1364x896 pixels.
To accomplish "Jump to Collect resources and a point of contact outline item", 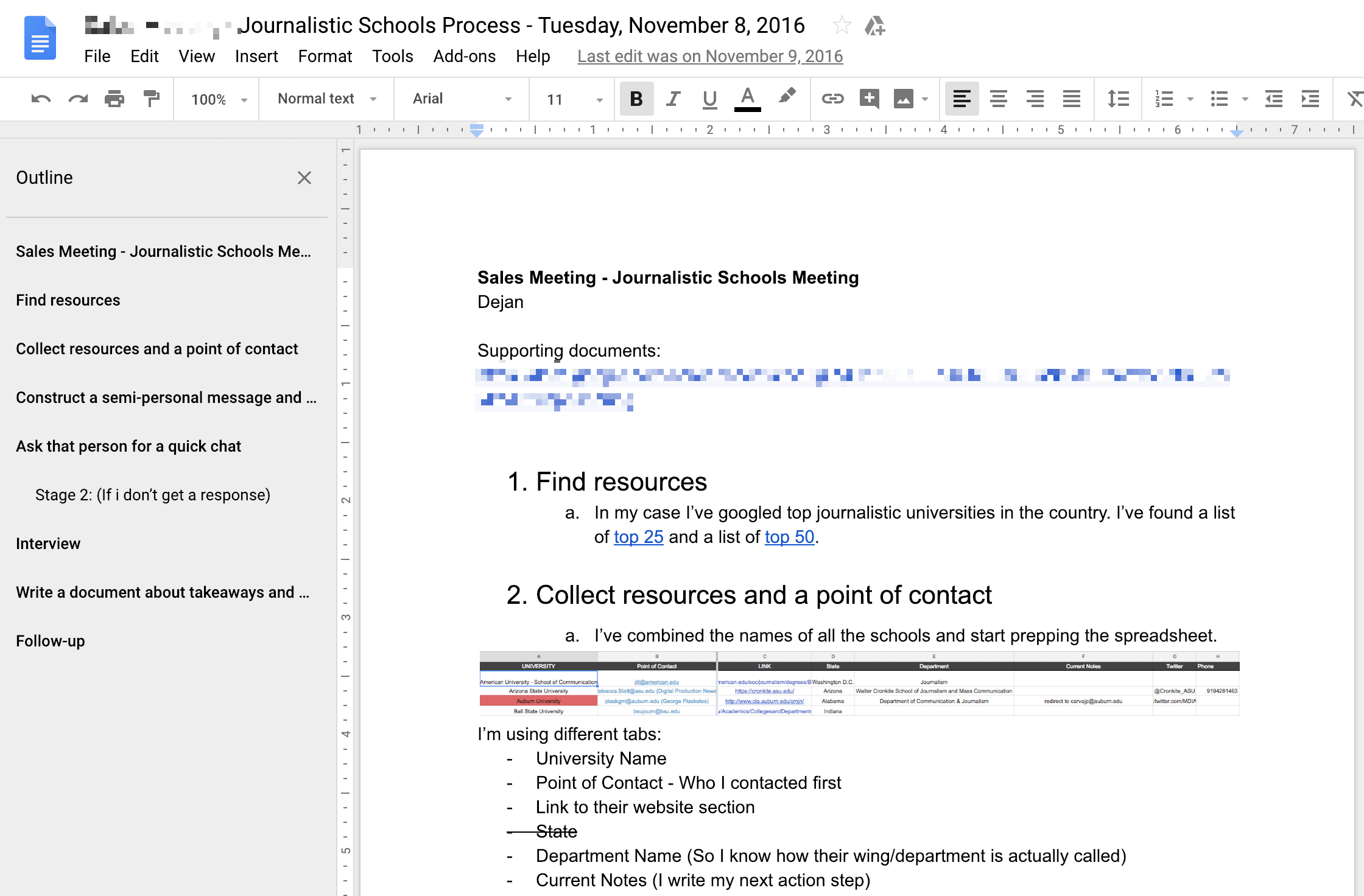I will click(x=157, y=349).
